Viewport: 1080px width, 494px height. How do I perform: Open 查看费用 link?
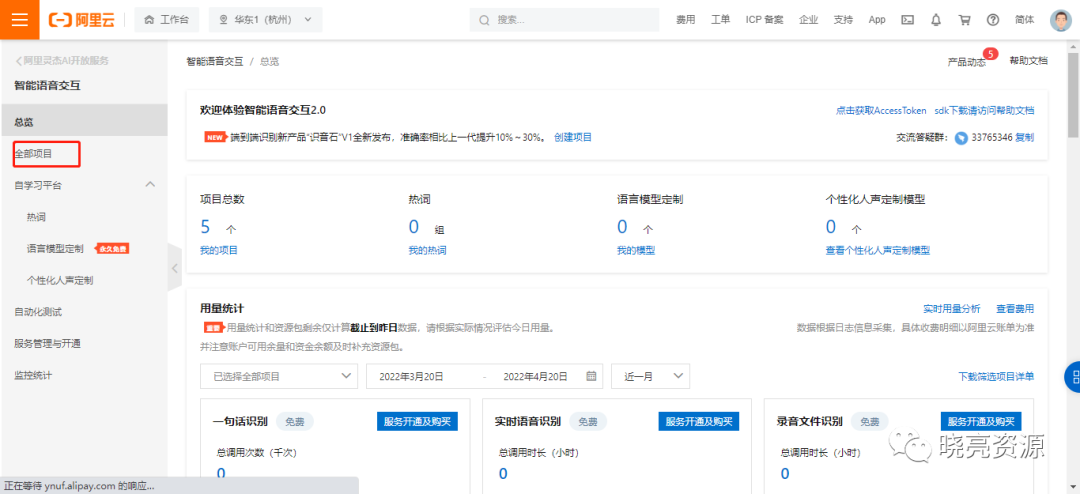point(1015,309)
